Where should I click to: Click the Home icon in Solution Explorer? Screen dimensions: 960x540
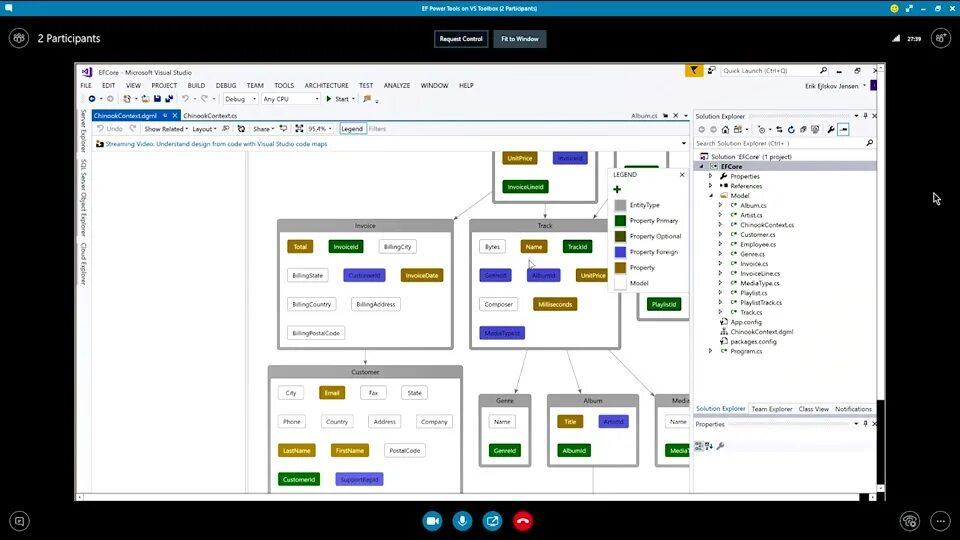726,129
